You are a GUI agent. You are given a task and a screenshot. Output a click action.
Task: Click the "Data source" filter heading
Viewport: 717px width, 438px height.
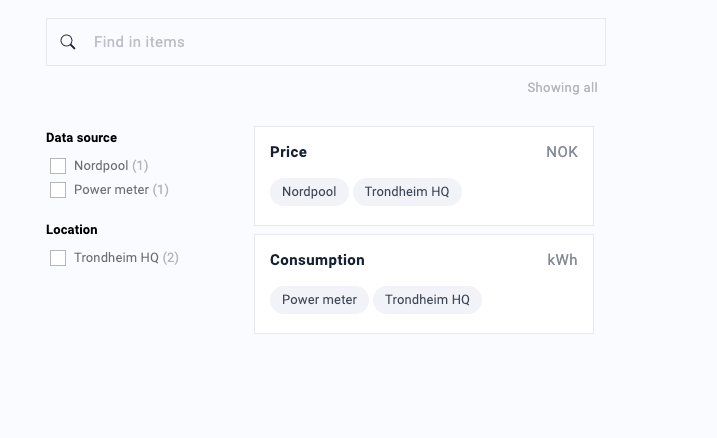81,138
